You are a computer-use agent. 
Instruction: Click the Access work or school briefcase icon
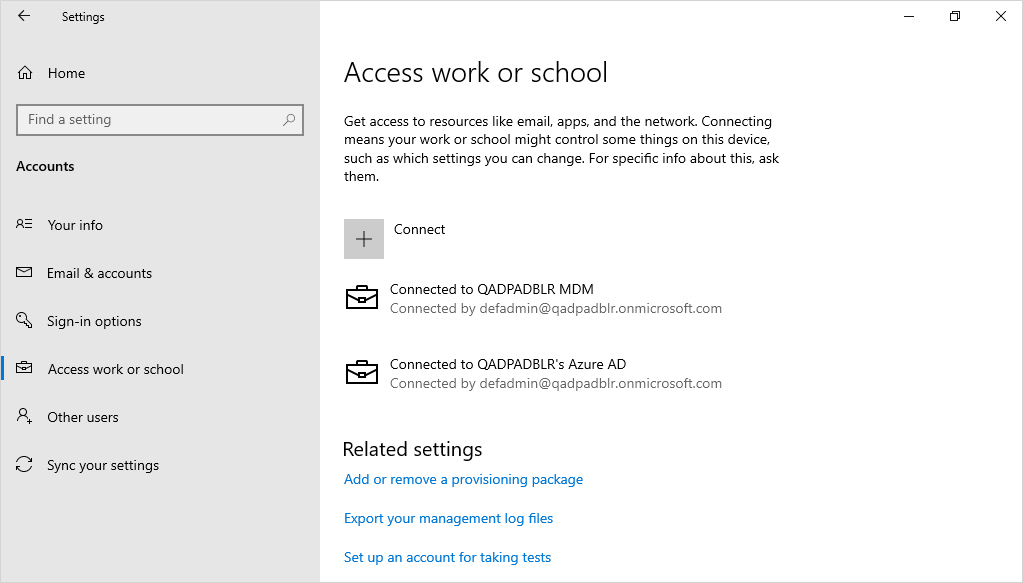24,368
